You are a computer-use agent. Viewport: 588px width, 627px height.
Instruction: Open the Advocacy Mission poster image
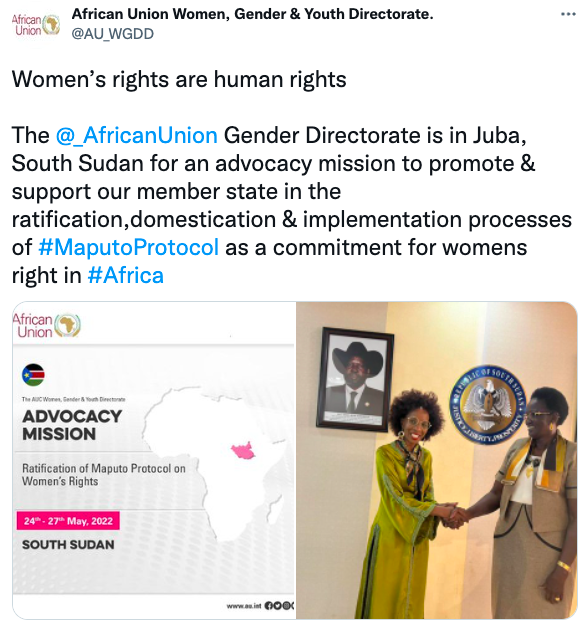pyautogui.click(x=154, y=460)
